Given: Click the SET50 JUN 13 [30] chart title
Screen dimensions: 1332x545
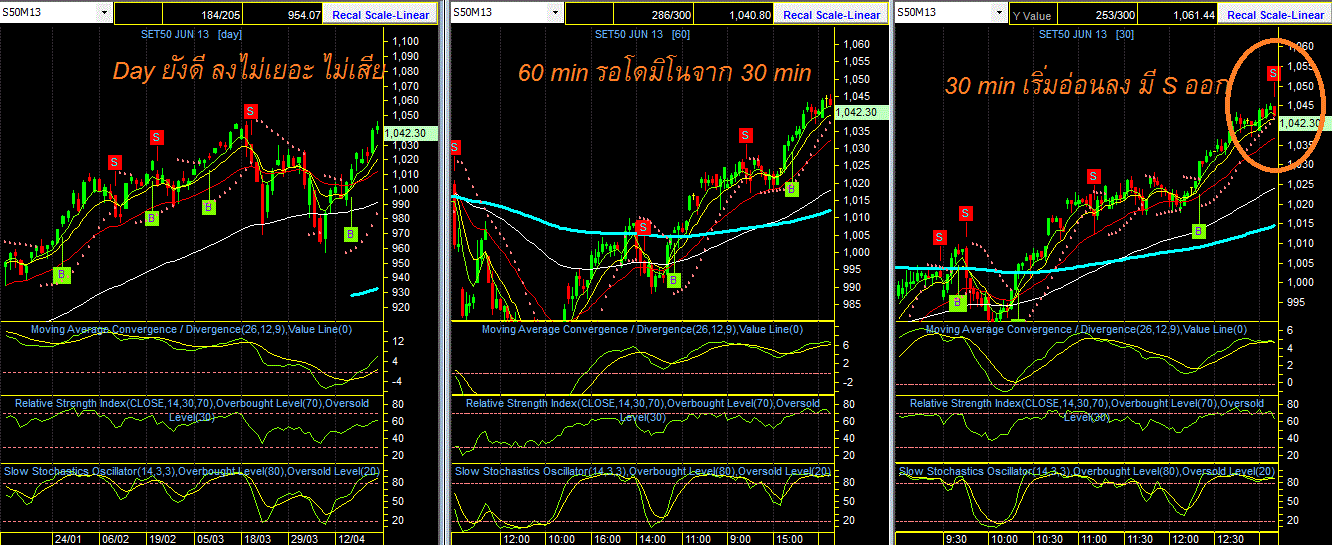Looking at the screenshot, I should click(x=1088, y=34).
